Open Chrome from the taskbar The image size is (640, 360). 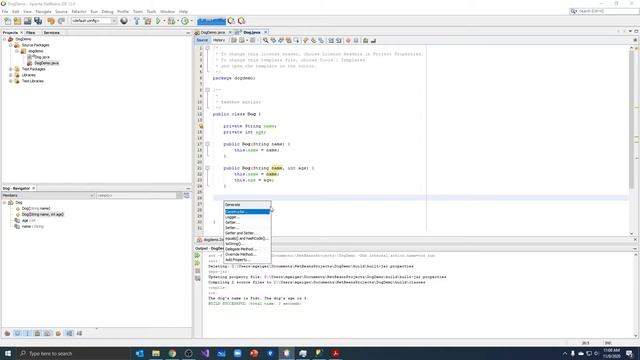[172, 353]
